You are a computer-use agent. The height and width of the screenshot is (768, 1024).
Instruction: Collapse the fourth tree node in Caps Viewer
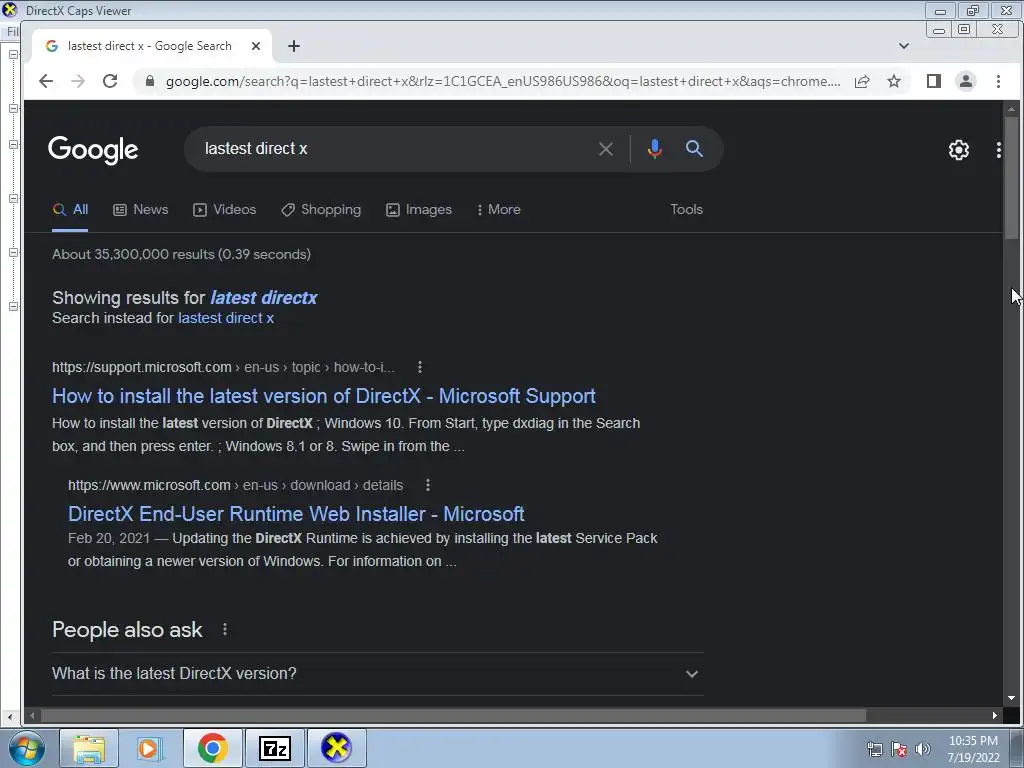13,199
